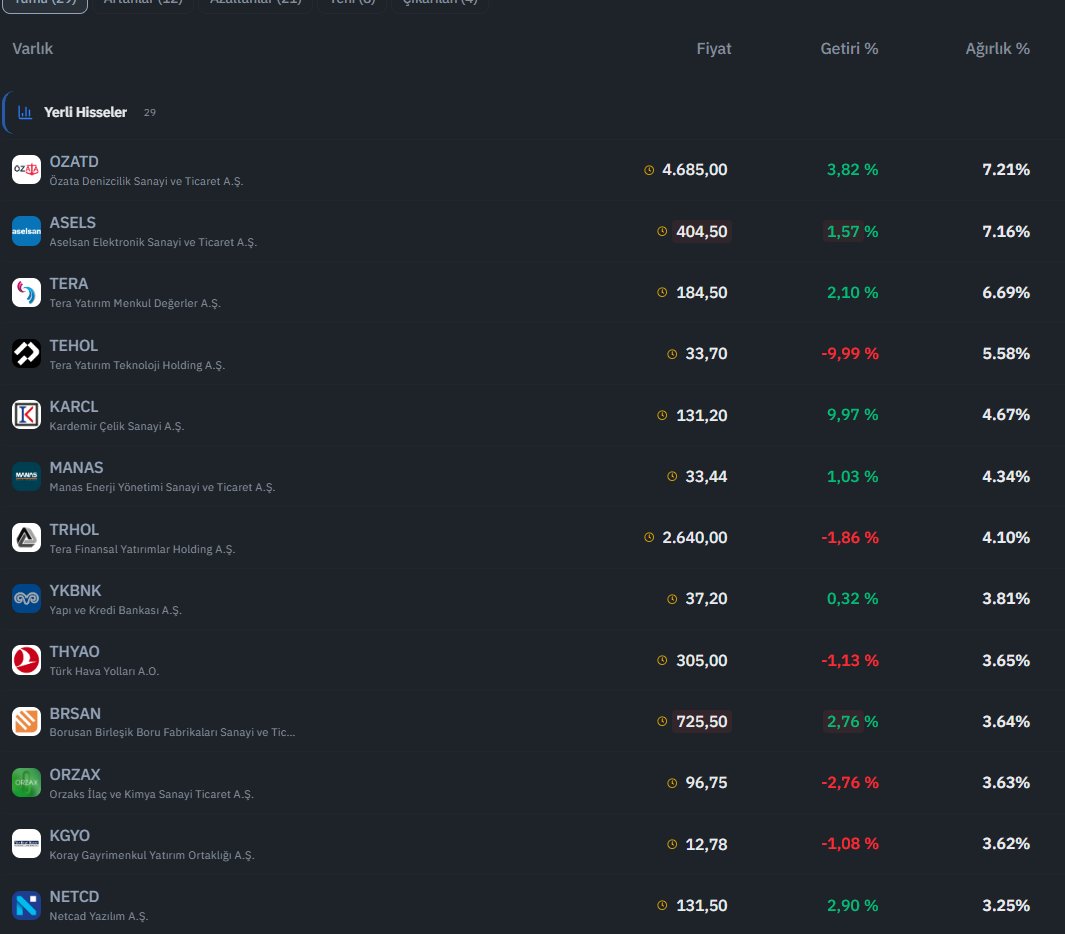The height and width of the screenshot is (934, 1065).
Task: Click the OZATD company logo
Action: click(26, 169)
